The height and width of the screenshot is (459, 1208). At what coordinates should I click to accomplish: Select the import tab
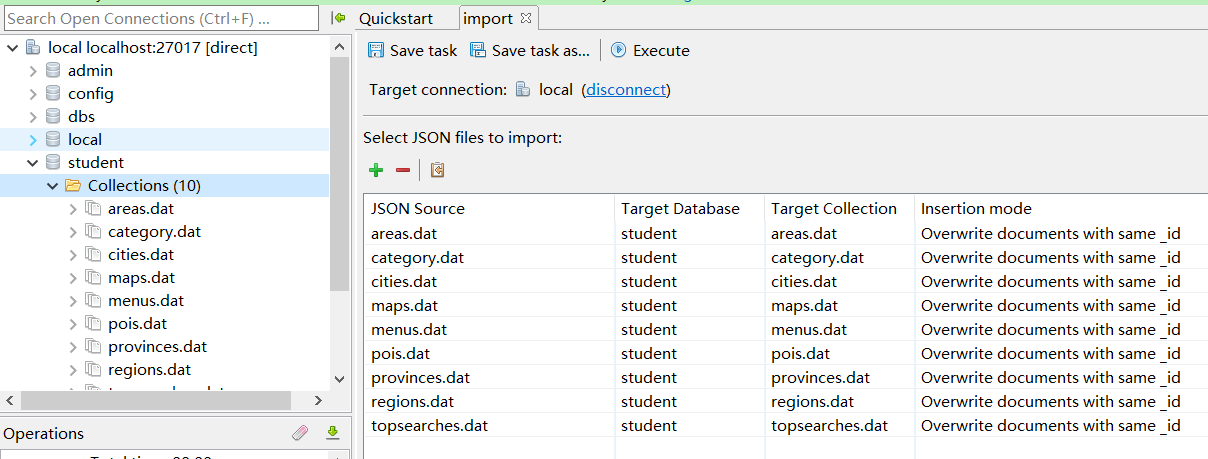point(487,18)
